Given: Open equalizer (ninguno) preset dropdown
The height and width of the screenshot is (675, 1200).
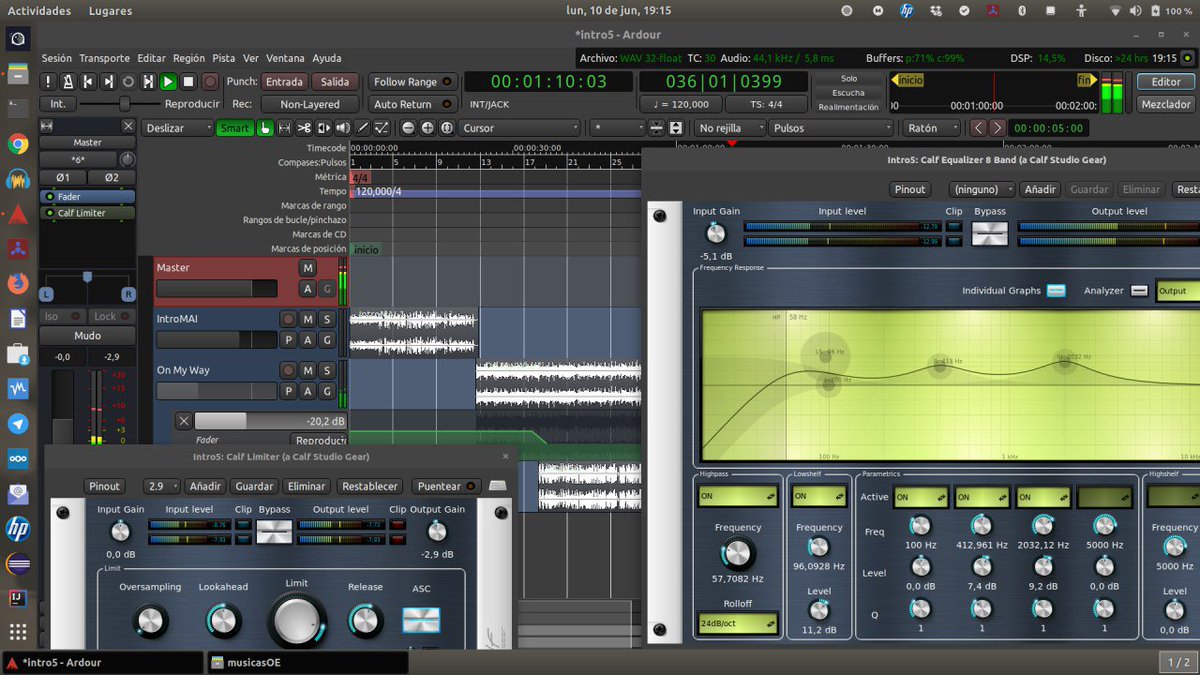Looking at the screenshot, I should [x=981, y=189].
